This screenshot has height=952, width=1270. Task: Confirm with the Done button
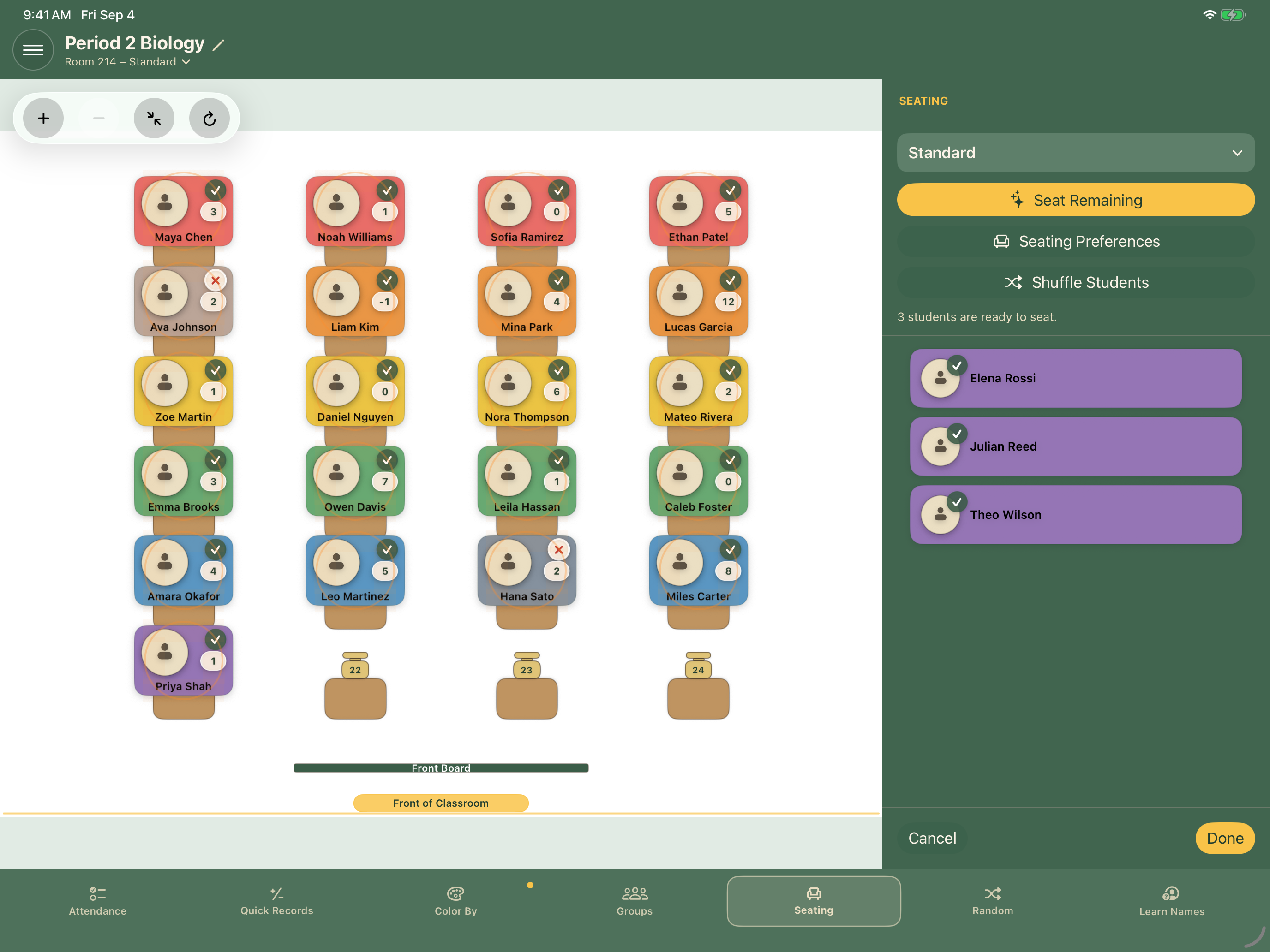point(1225,838)
